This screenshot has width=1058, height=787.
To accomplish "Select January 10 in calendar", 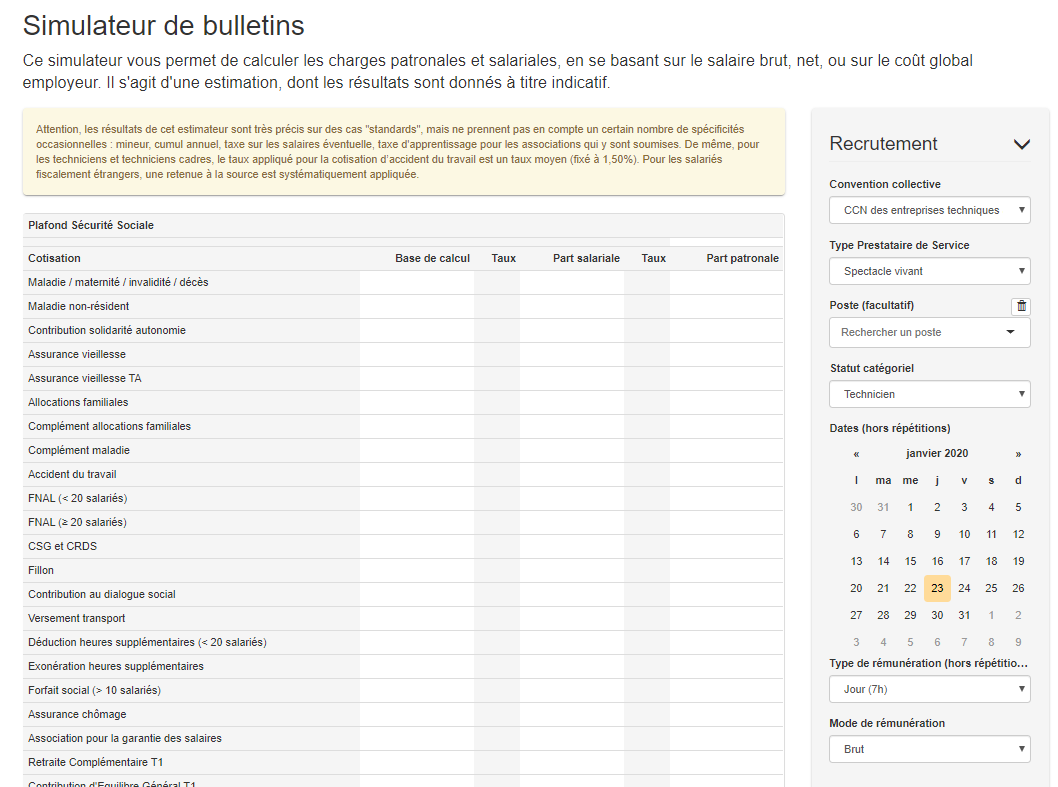I will click(x=964, y=534).
